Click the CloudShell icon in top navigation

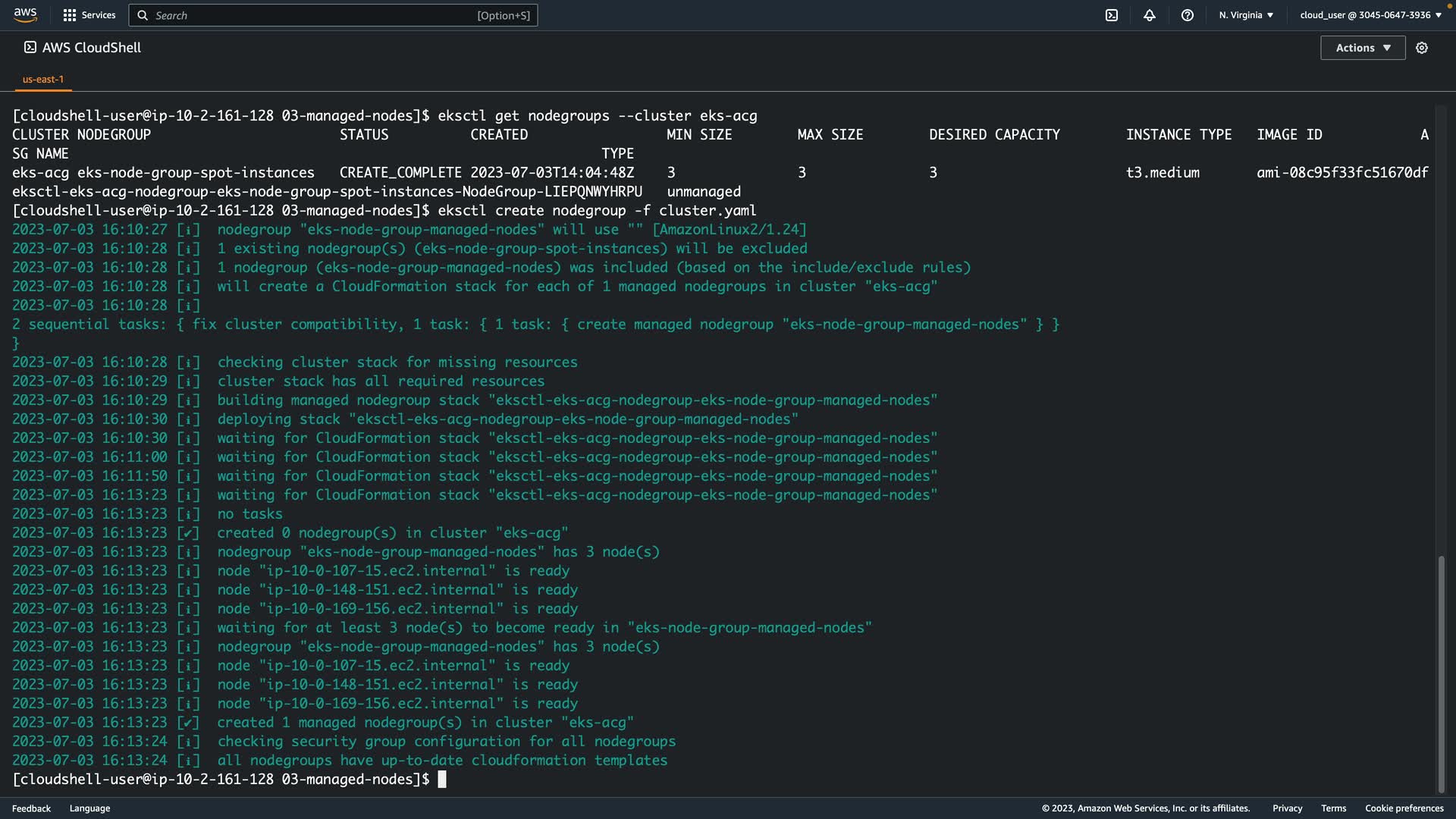tap(1112, 15)
